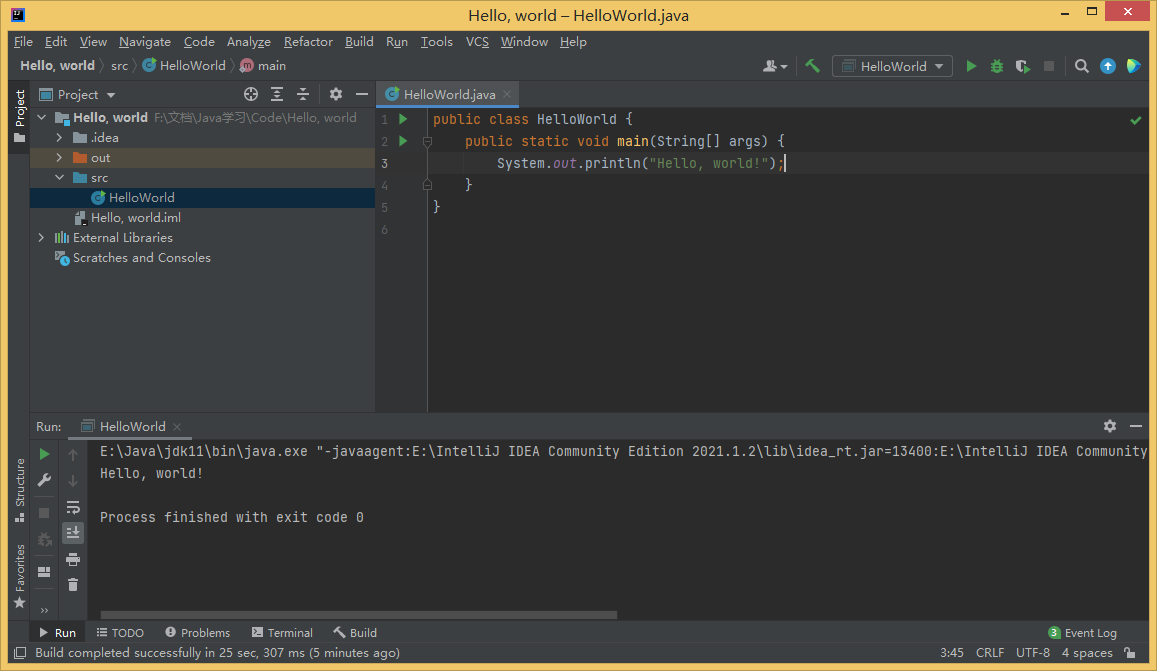Expand the out folder
Screen dimensions: 1157x671
[x=59, y=157]
